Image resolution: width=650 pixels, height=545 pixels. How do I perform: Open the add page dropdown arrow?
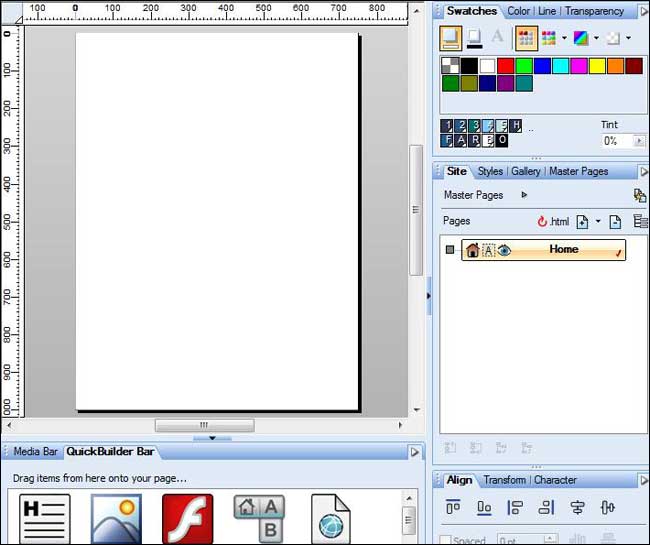[598, 221]
